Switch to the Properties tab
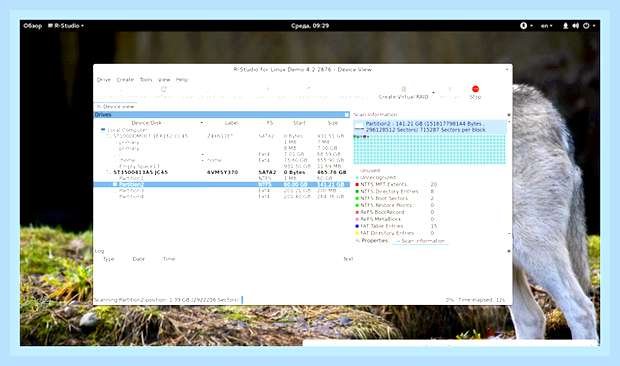The height and width of the screenshot is (366, 620). point(372,241)
